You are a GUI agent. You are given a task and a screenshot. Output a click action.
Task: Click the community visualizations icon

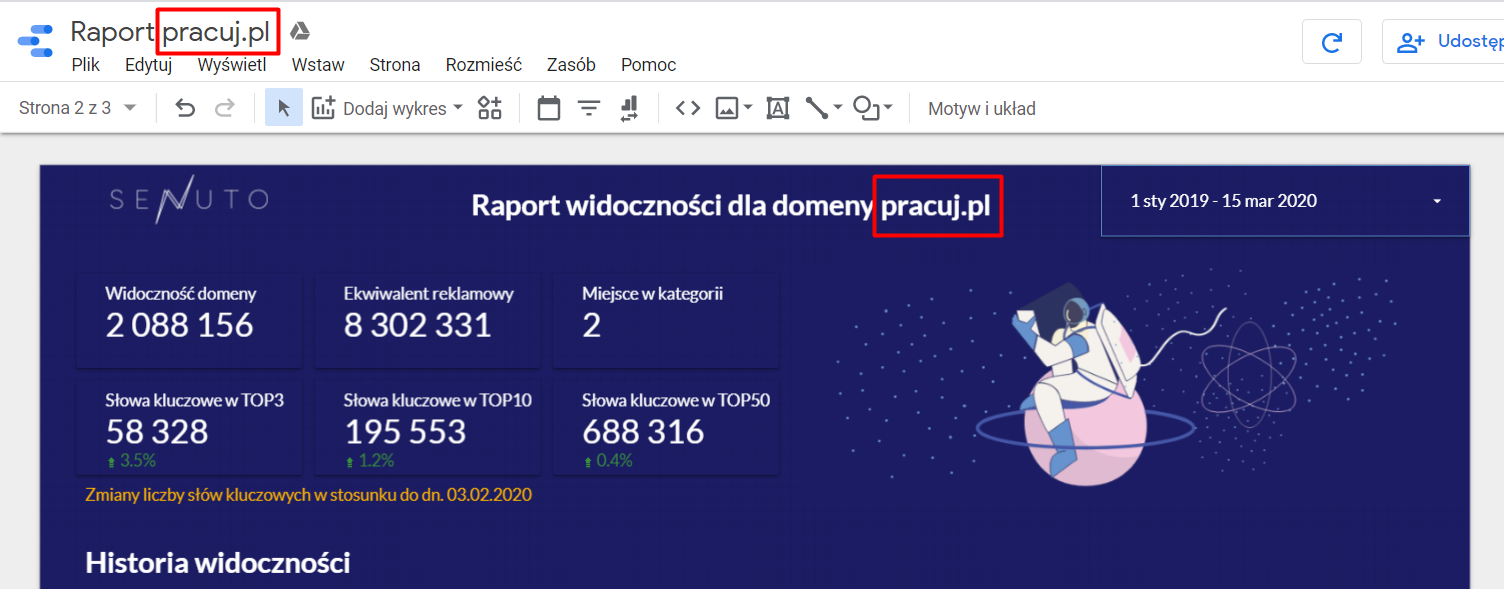click(489, 108)
